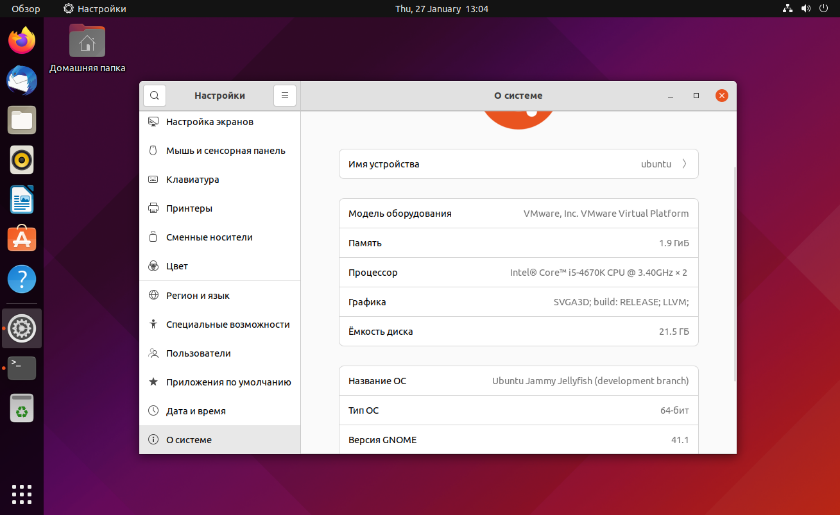Launch Rhythmbox music player from the dock
840x515 pixels.
coord(21,160)
